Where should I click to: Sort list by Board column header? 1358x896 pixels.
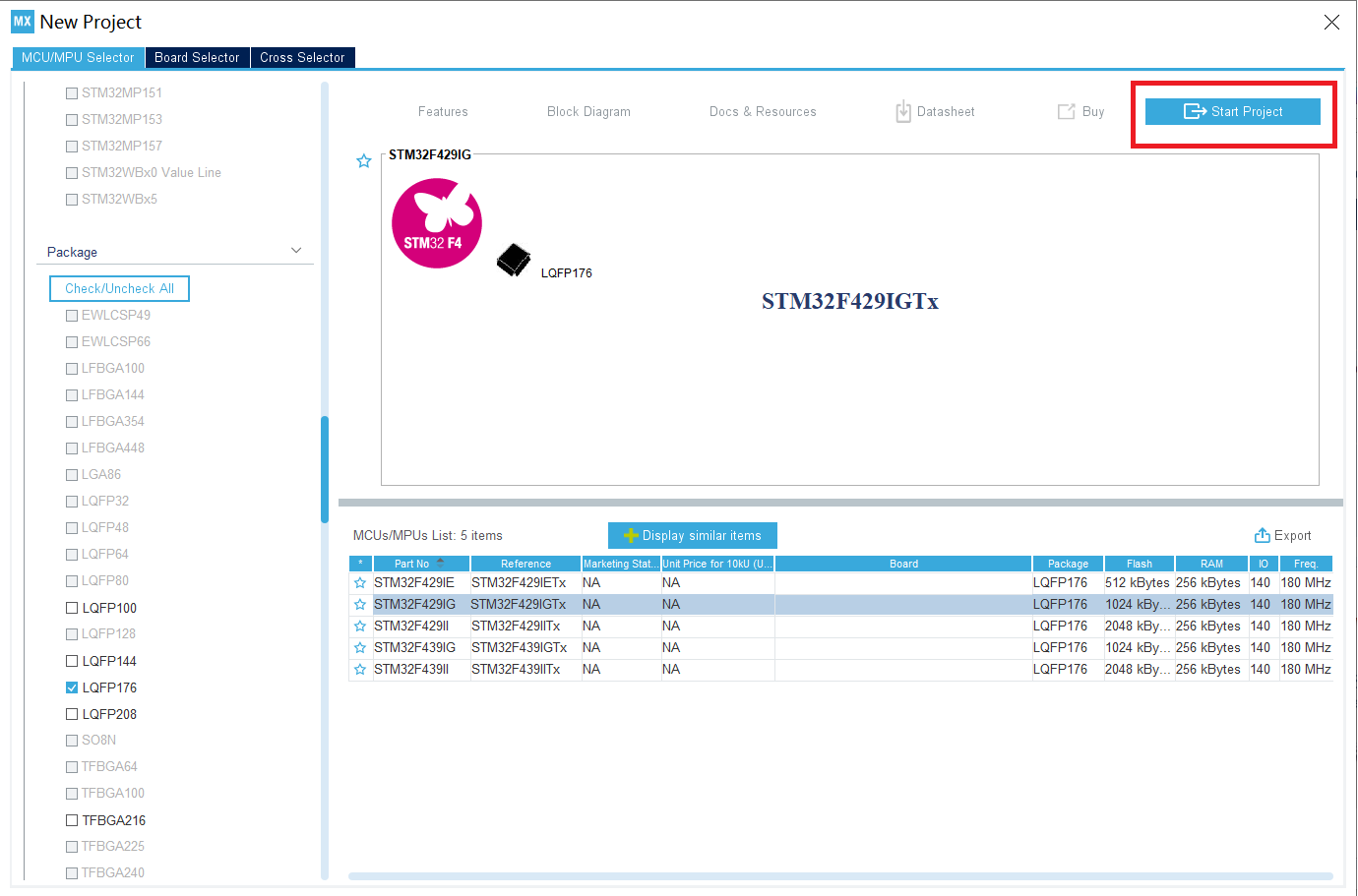903,564
